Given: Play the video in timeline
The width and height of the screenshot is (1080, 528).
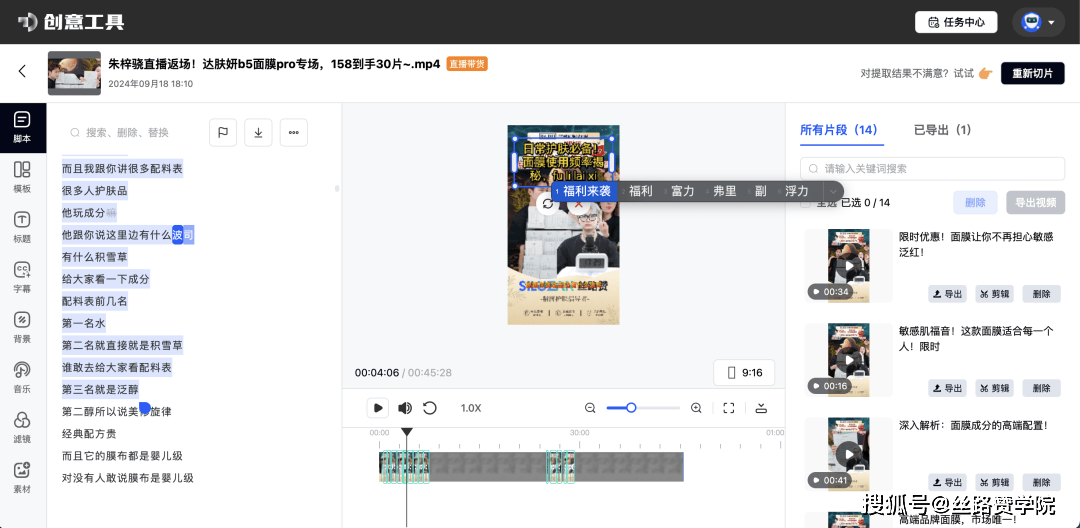Looking at the screenshot, I should tap(377, 408).
